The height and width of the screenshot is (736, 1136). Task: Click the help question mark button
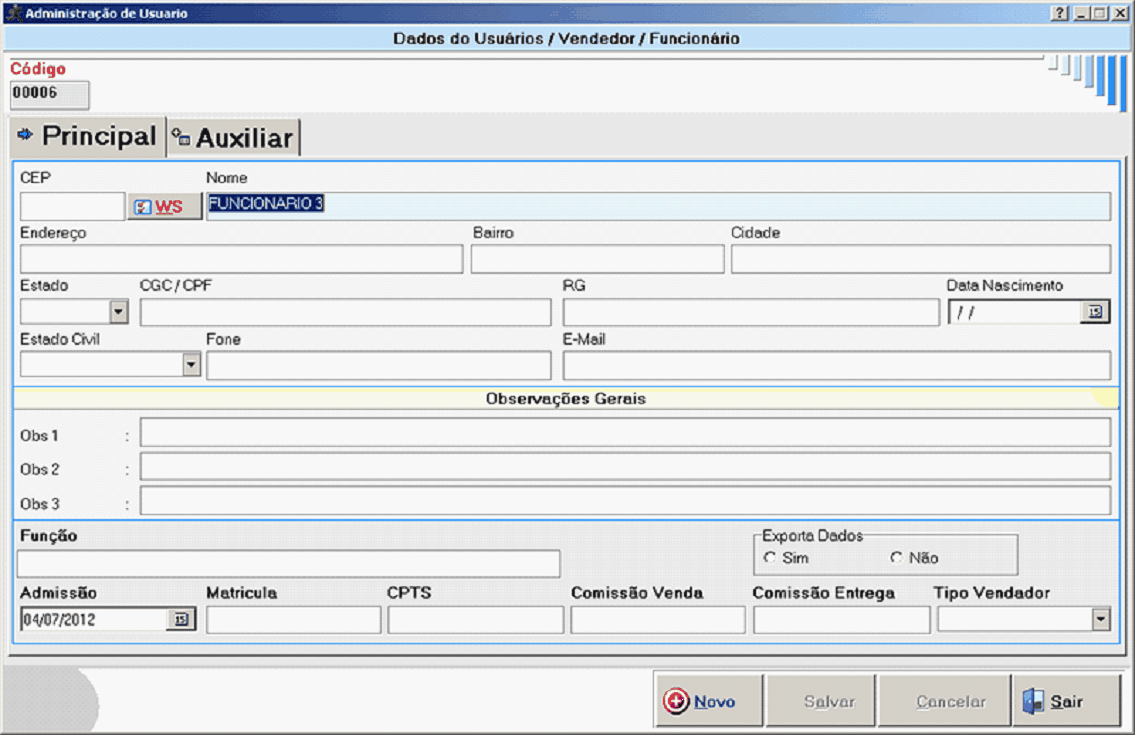1060,14
